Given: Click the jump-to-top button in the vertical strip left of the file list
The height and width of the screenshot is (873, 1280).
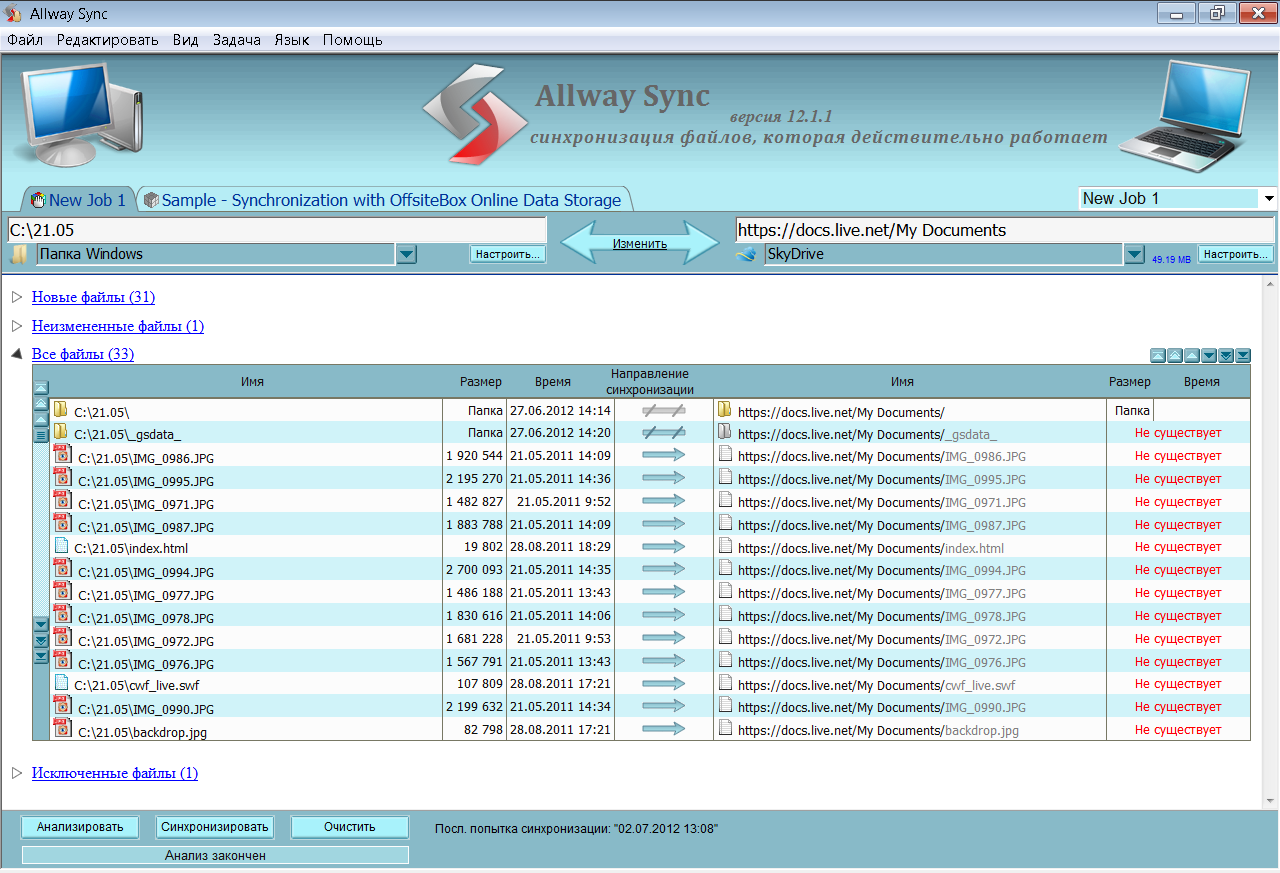Looking at the screenshot, I should (x=41, y=388).
